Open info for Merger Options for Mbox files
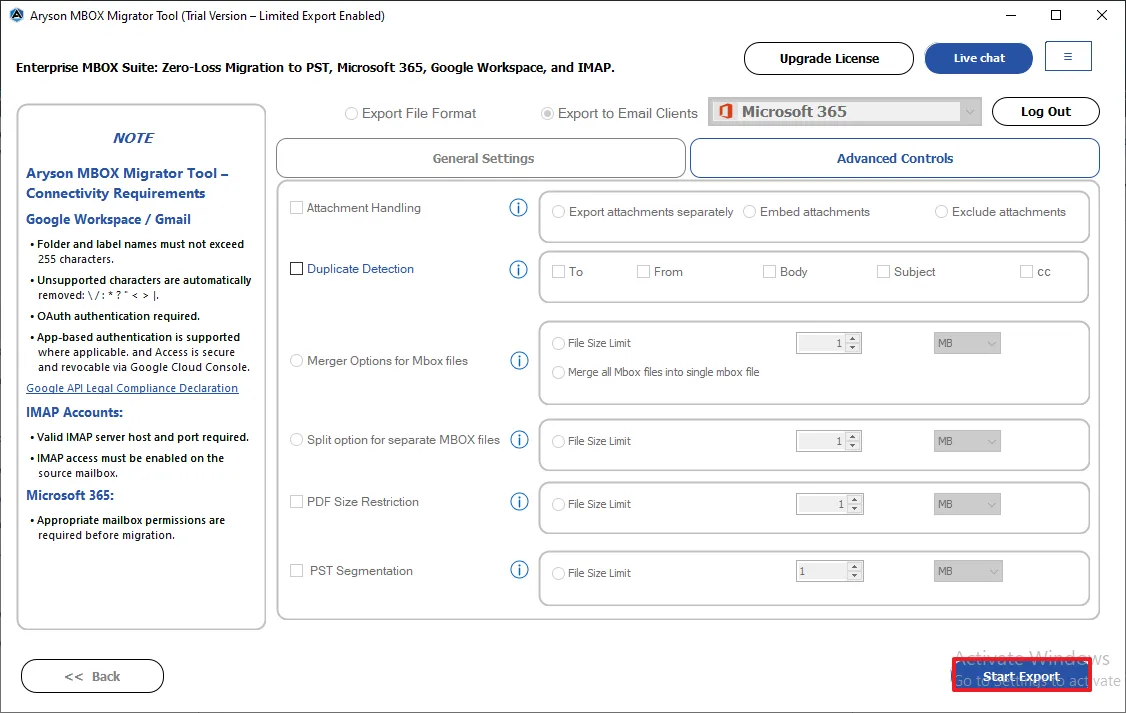Viewport: 1126px width, 713px height. [519, 360]
